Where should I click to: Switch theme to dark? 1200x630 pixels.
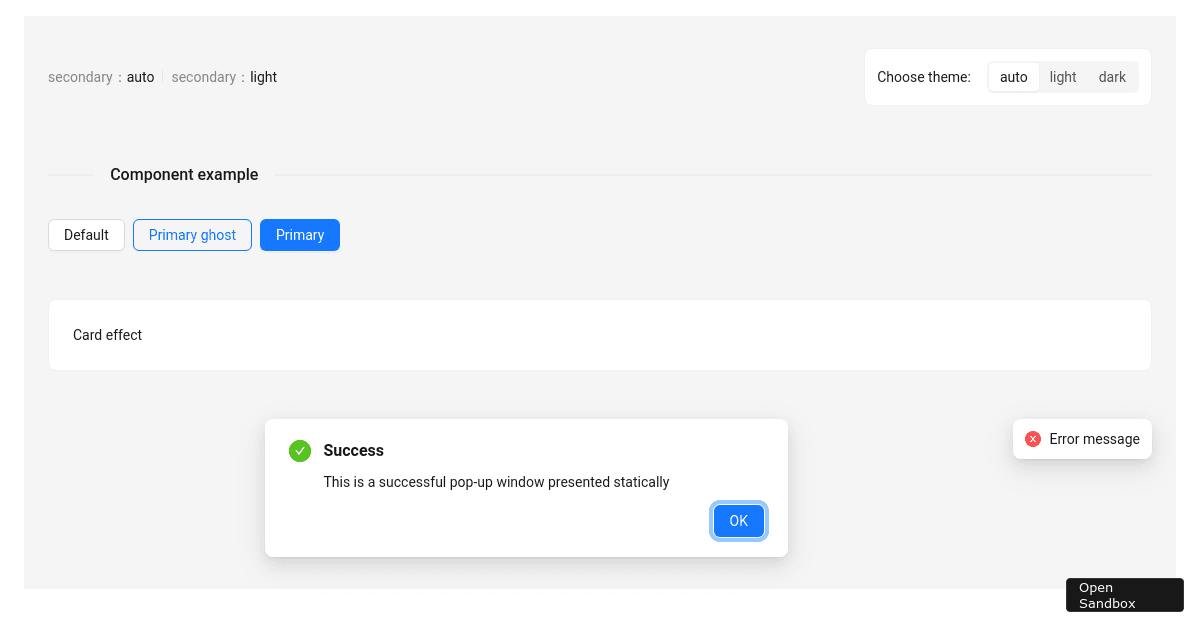pyautogui.click(x=1112, y=77)
